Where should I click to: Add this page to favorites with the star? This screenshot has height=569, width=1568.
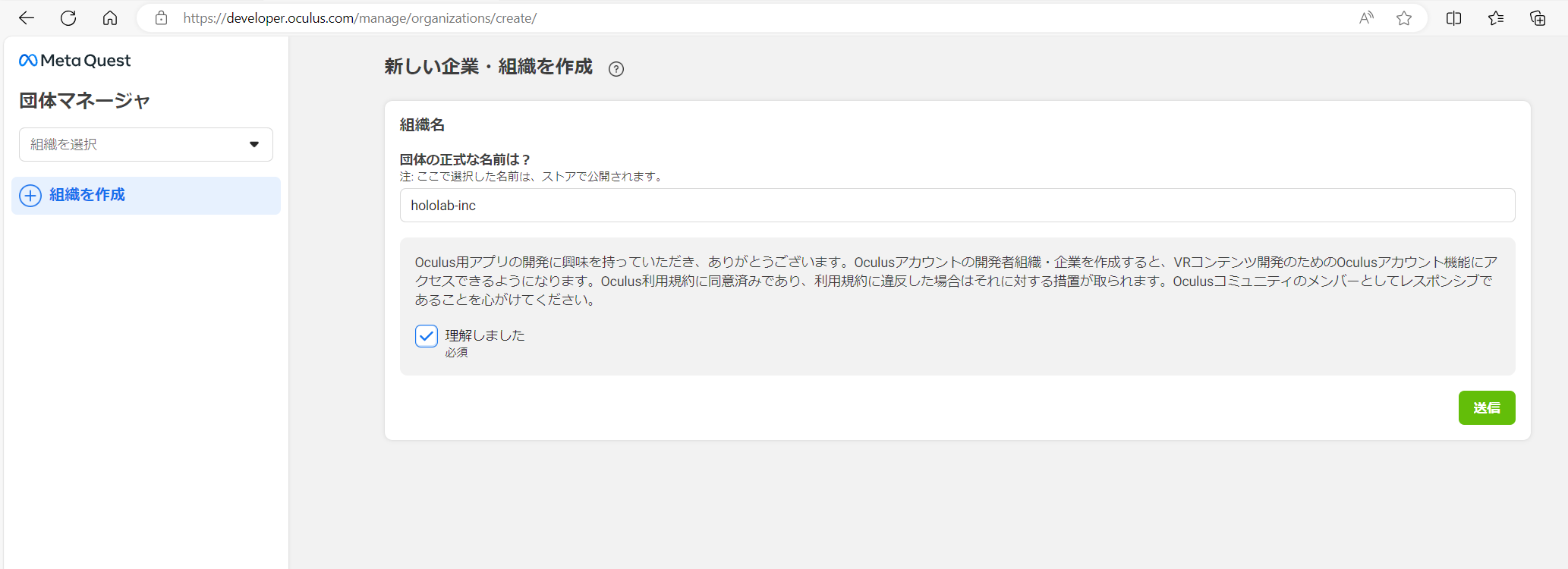1404,18
